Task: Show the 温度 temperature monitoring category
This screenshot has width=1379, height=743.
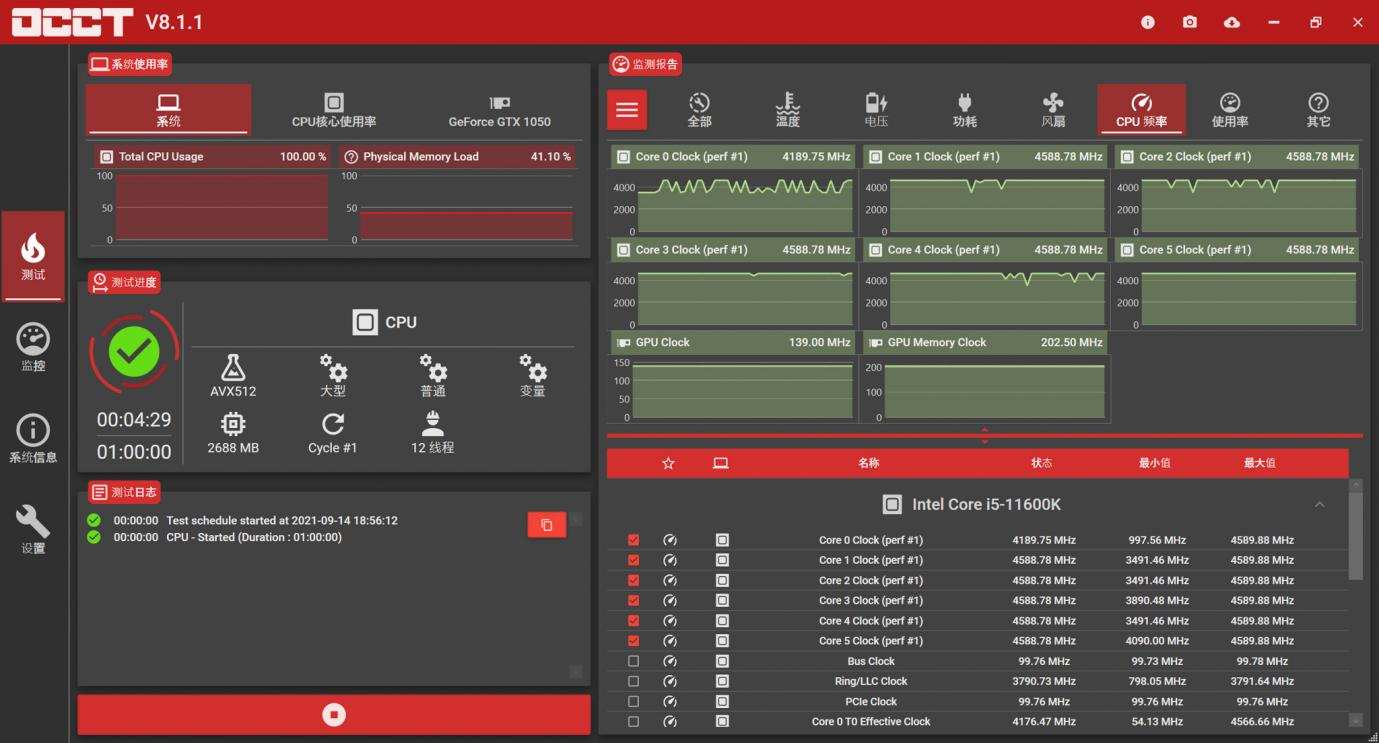Action: 787,109
